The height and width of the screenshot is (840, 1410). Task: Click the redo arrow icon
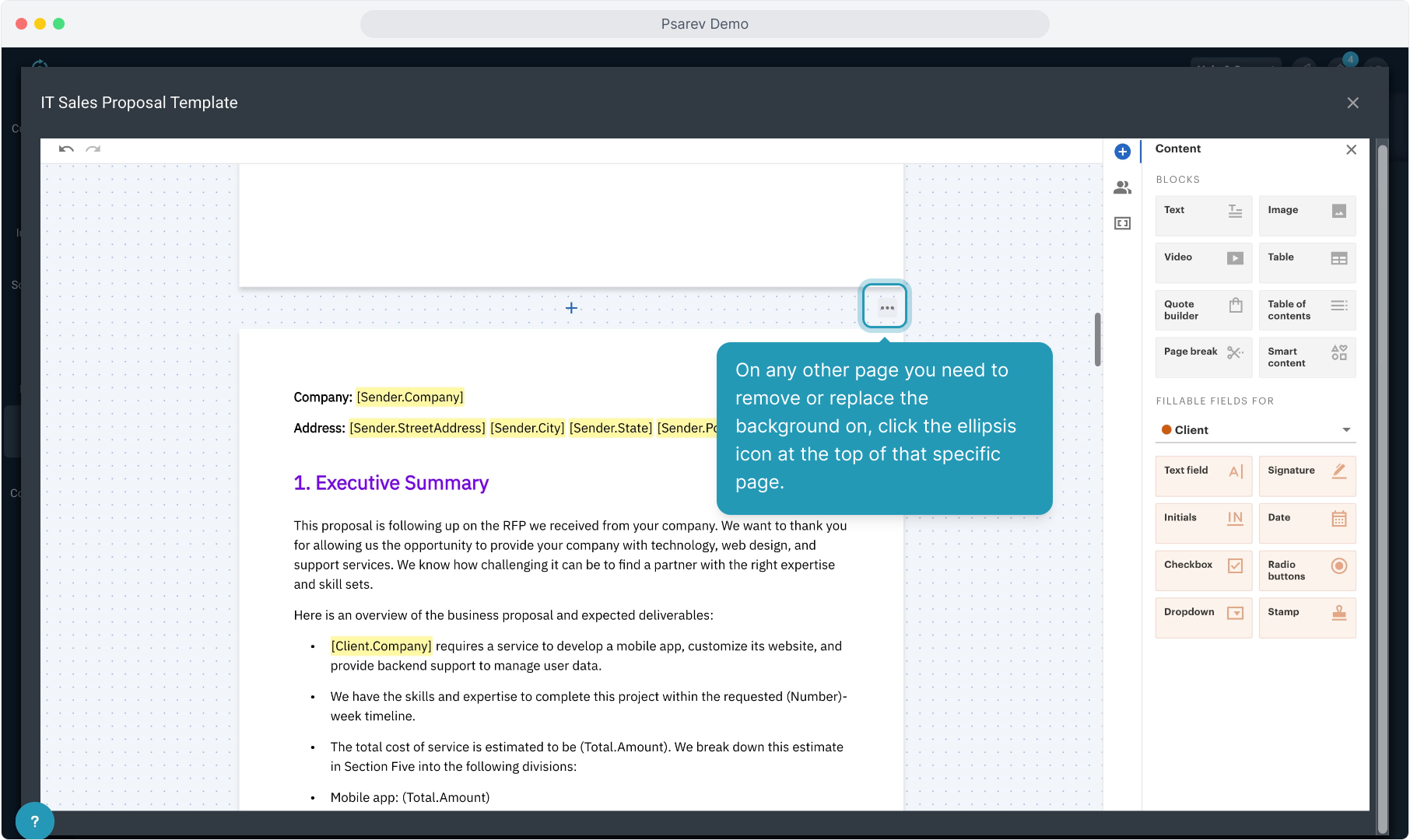tap(93, 149)
